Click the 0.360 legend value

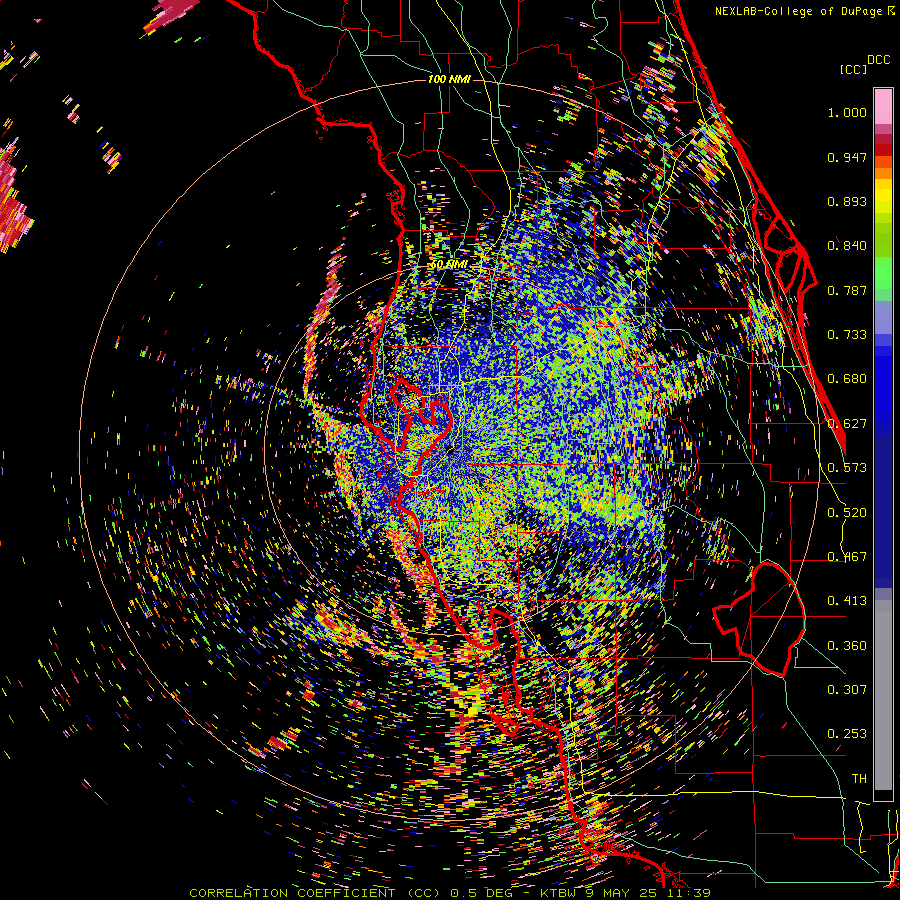[x=847, y=646]
